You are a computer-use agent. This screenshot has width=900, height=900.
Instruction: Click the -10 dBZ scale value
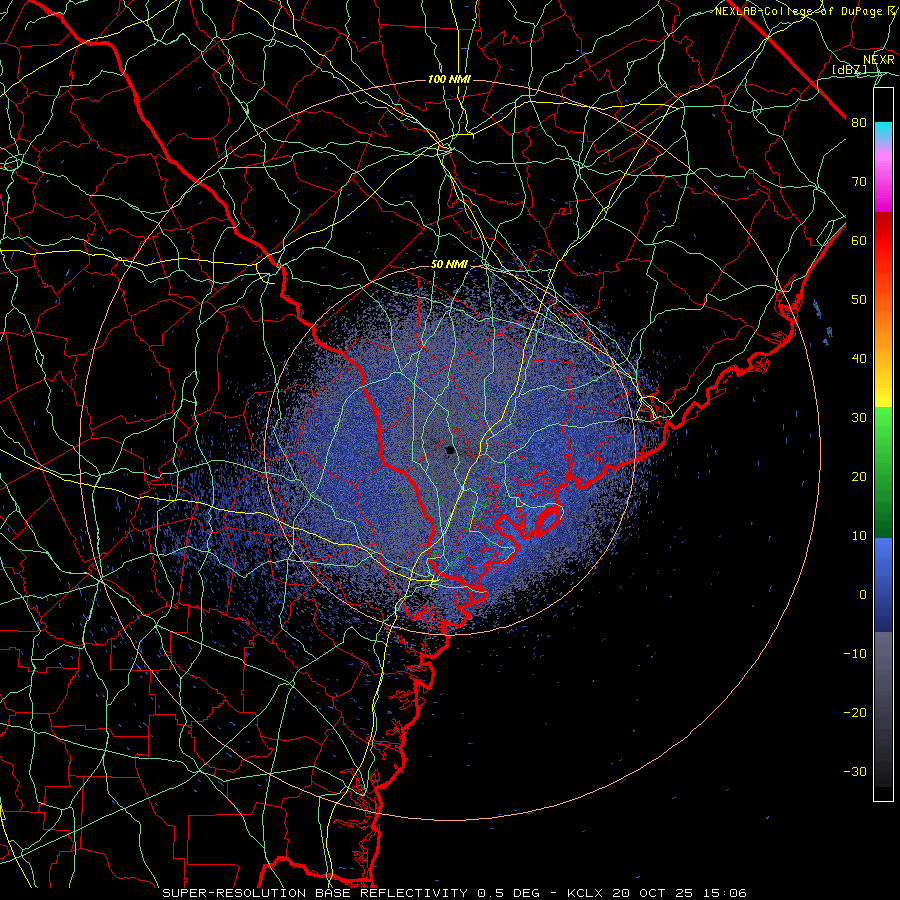[855, 654]
